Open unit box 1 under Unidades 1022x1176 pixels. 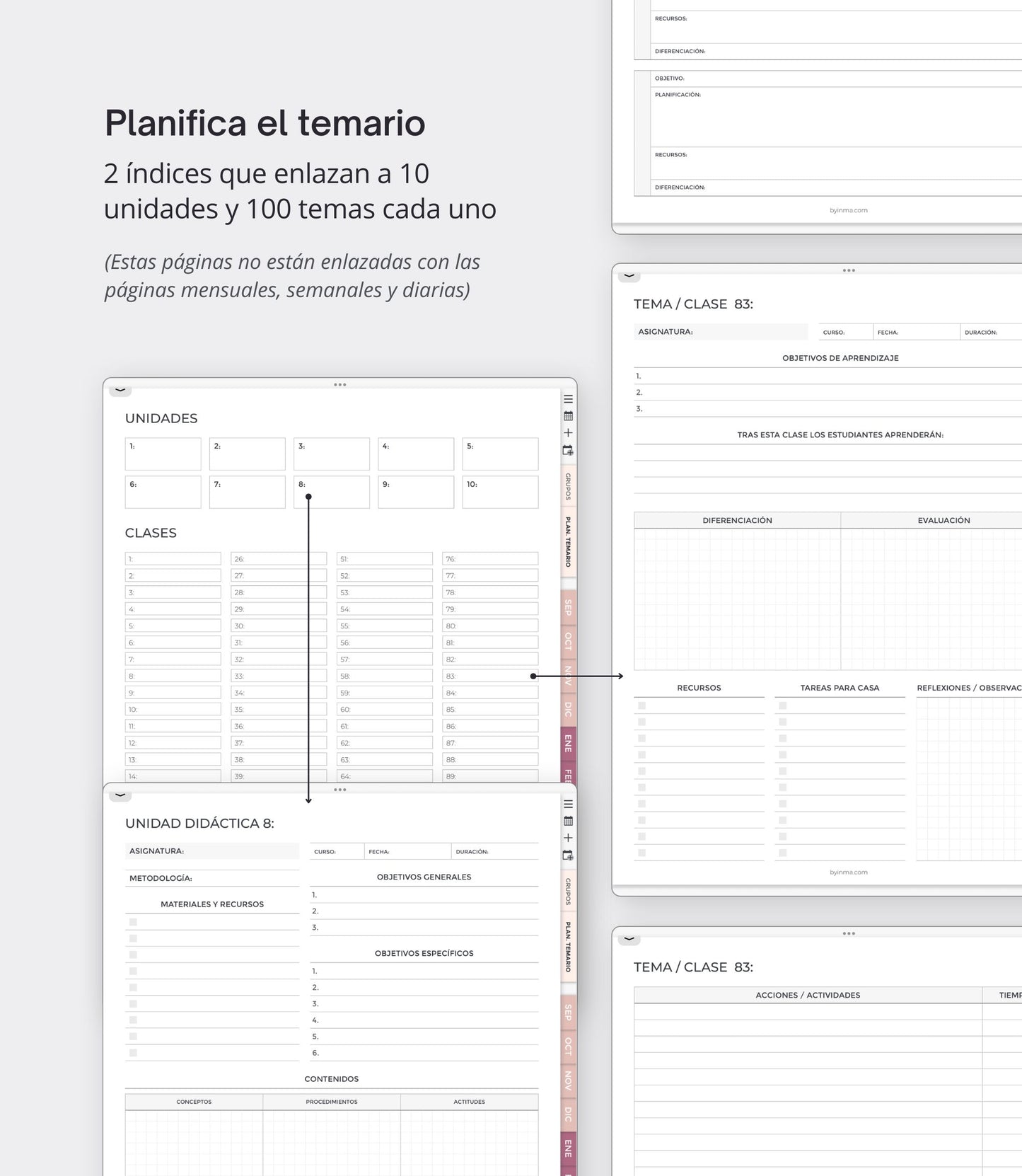point(163,454)
